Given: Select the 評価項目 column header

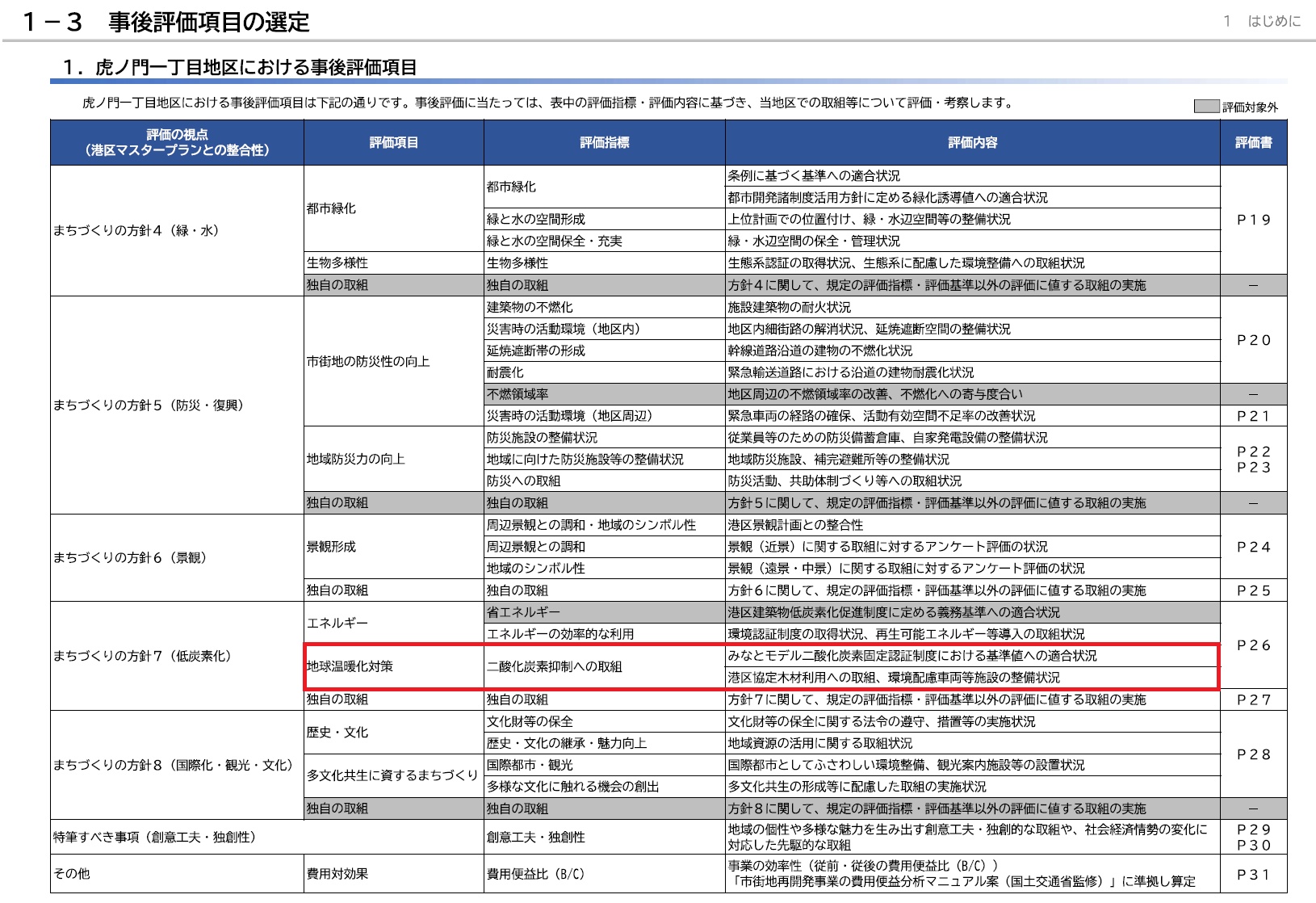Looking at the screenshot, I should pos(394,143).
